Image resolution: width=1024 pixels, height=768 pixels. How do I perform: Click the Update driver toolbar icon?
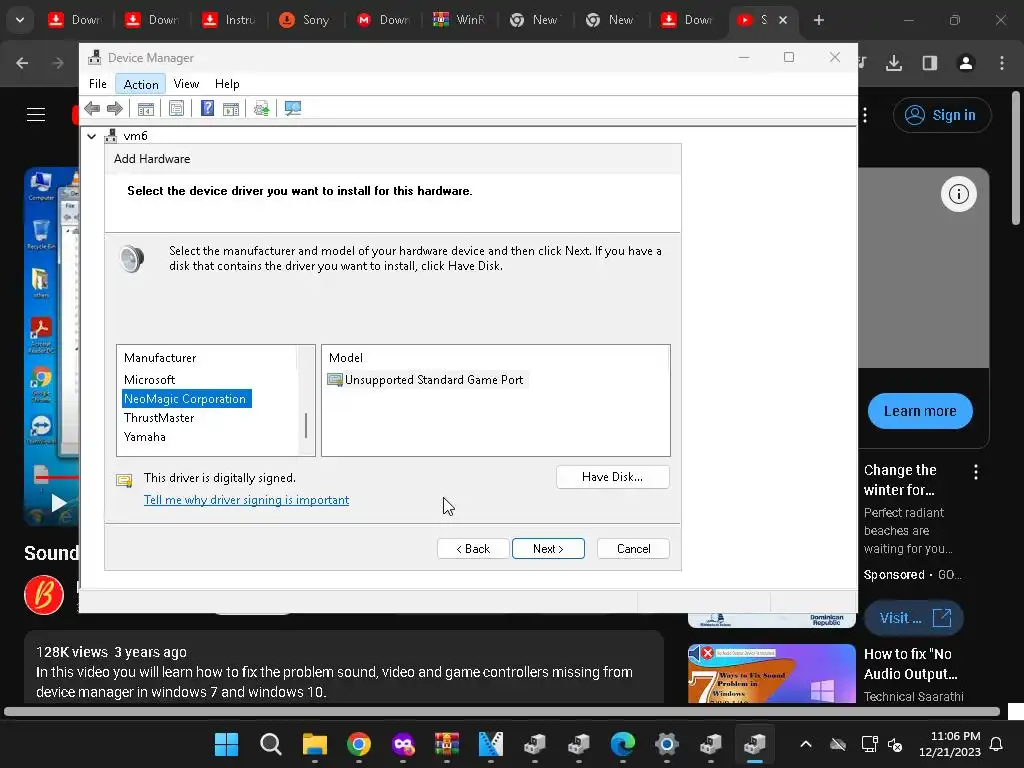click(x=261, y=108)
